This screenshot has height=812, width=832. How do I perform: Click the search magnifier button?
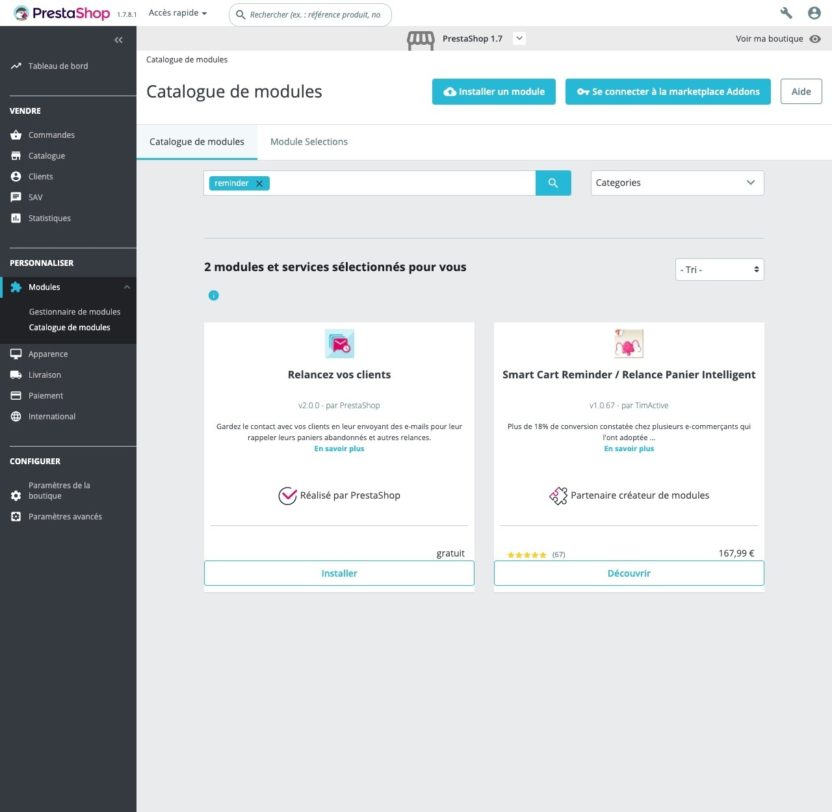553,183
